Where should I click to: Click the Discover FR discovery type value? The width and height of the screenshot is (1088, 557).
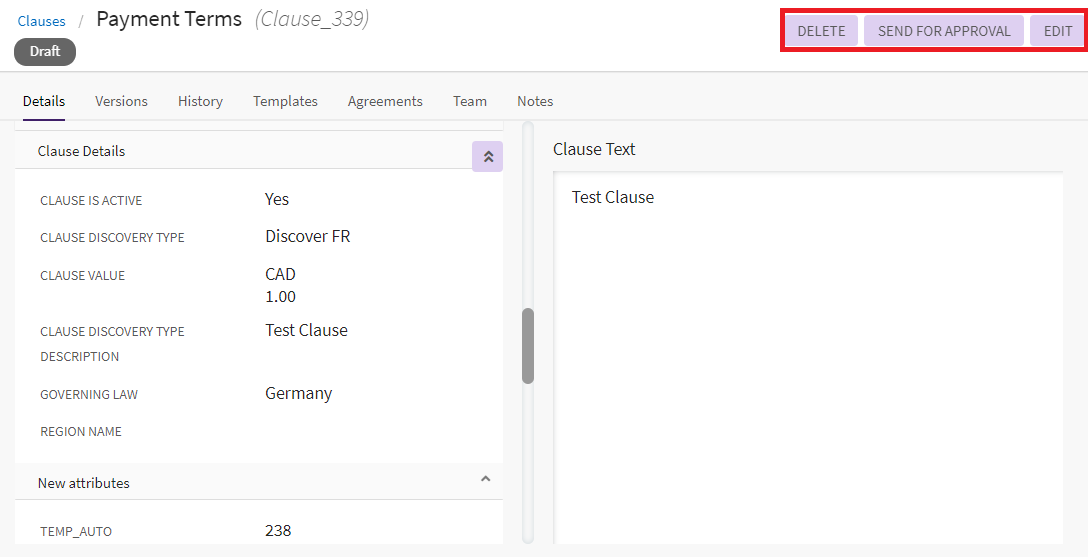(x=307, y=236)
